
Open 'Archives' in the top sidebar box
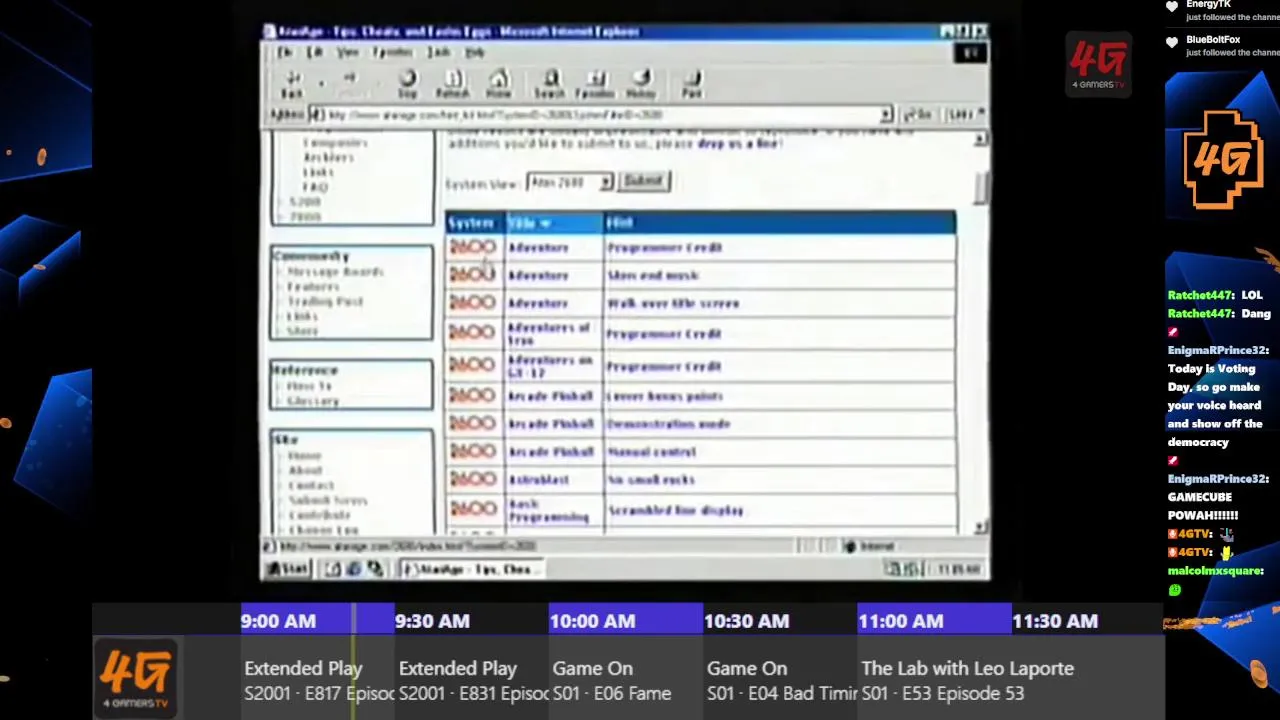coord(328,157)
